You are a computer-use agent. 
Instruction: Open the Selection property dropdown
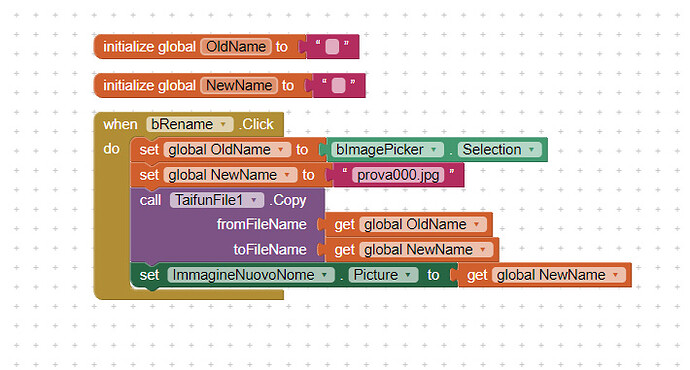pos(499,150)
